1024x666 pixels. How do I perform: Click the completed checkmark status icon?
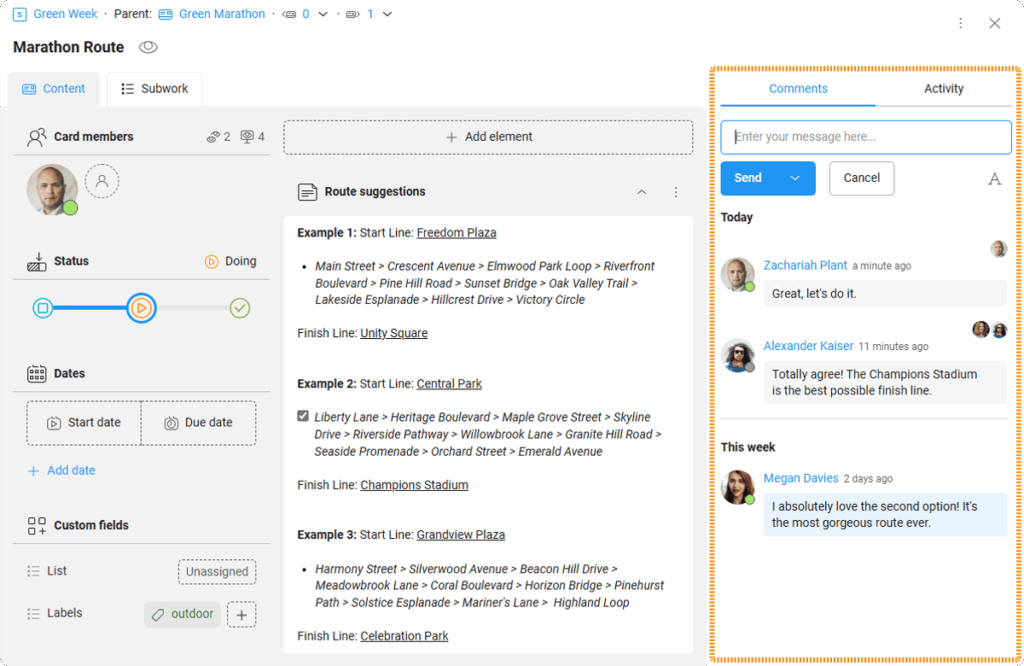click(240, 308)
